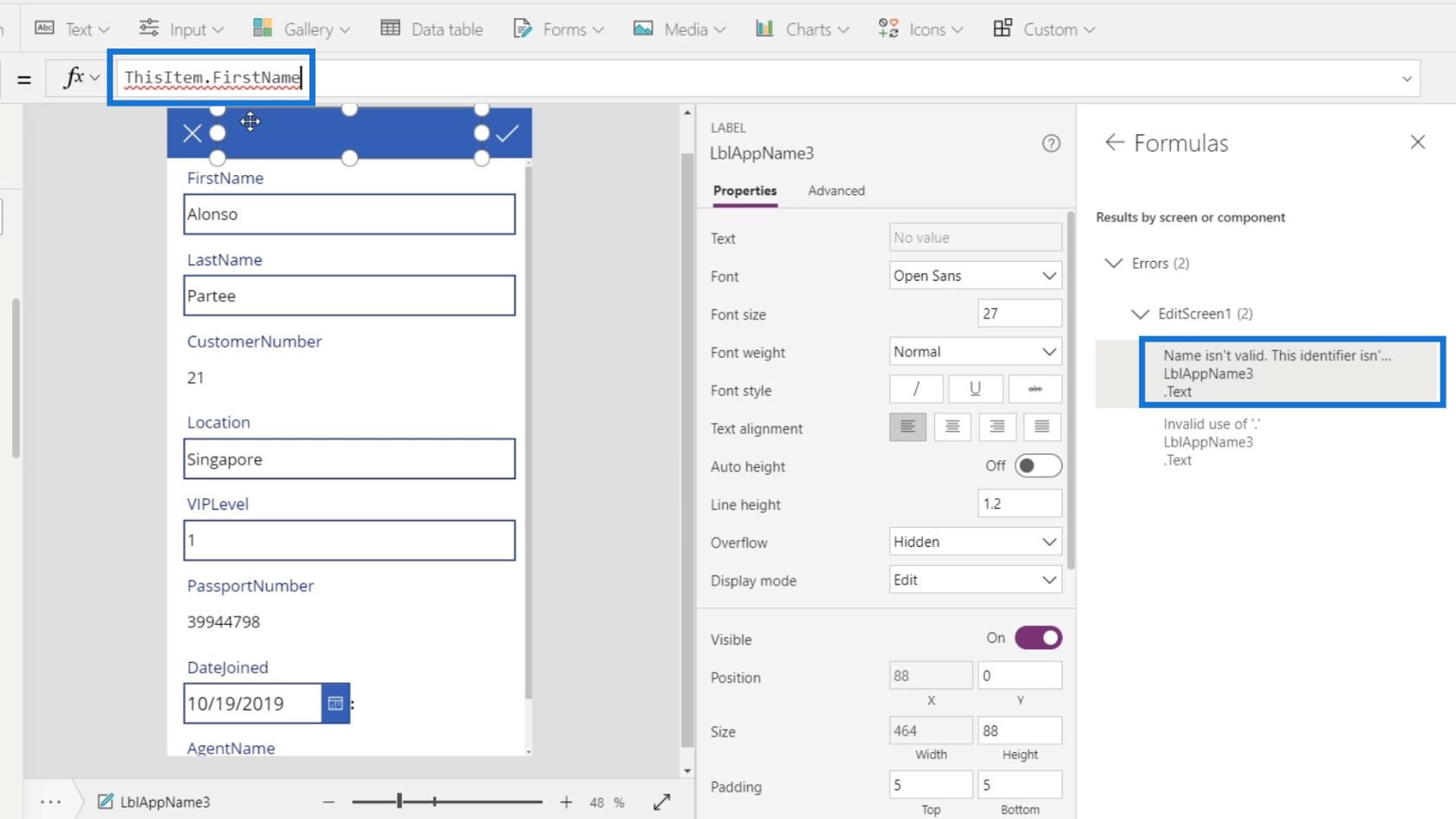The height and width of the screenshot is (819, 1456).
Task: Toggle the Visible switch off
Action: pyautogui.click(x=1038, y=638)
